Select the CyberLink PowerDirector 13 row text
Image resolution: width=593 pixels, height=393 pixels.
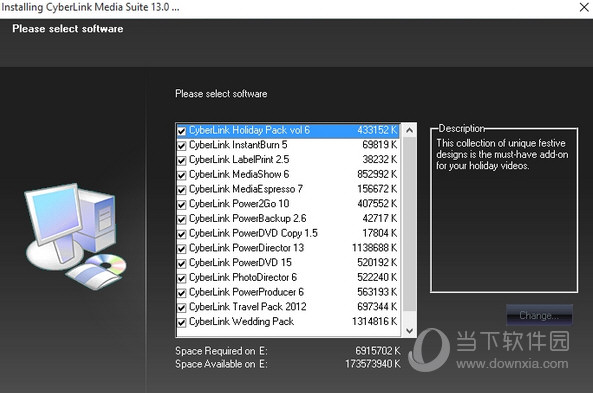(x=247, y=248)
